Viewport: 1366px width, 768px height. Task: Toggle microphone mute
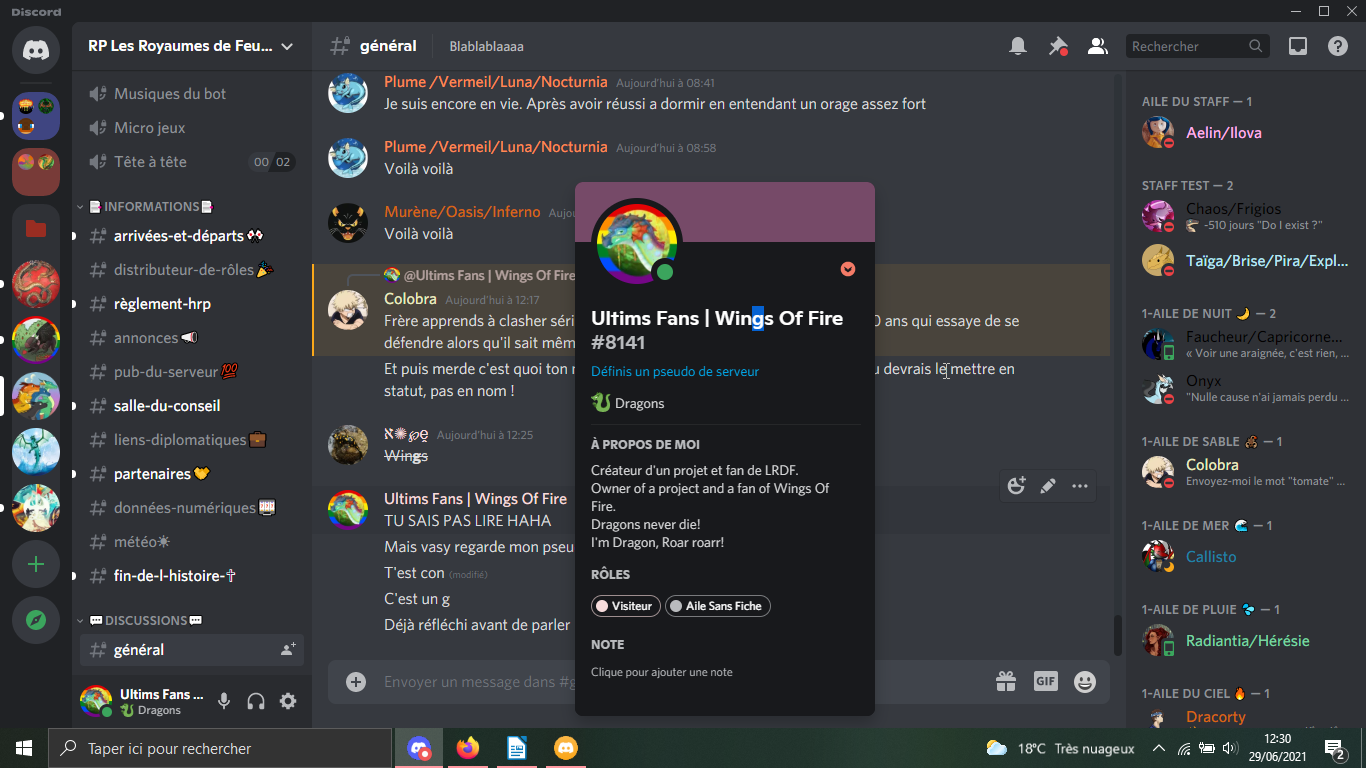(224, 701)
